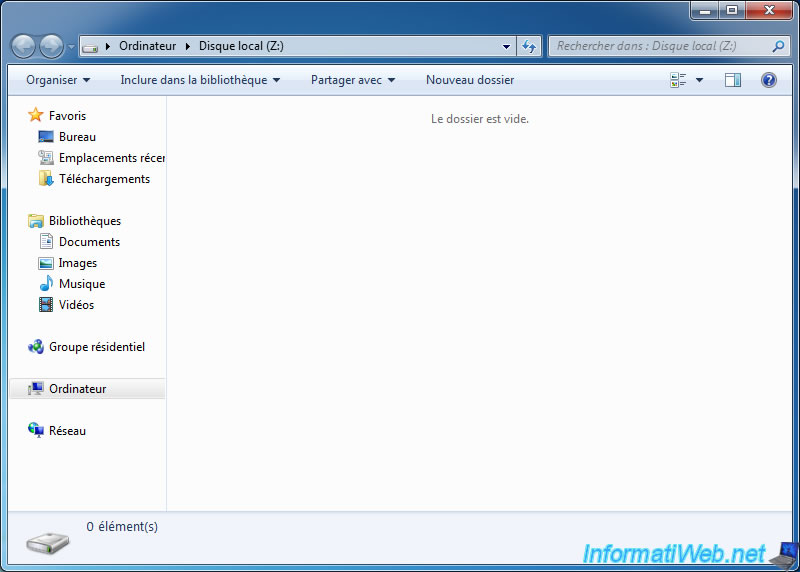Click the Groupe résidentiel icon
Image resolution: width=800 pixels, height=572 pixels.
click(x=36, y=347)
